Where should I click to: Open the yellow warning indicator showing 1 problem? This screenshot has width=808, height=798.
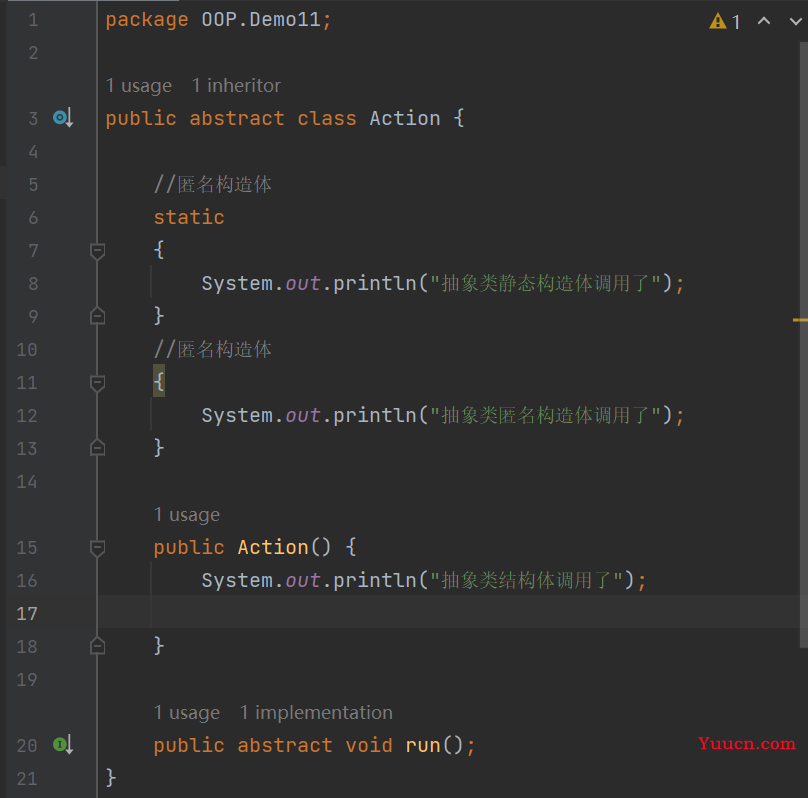[724, 22]
